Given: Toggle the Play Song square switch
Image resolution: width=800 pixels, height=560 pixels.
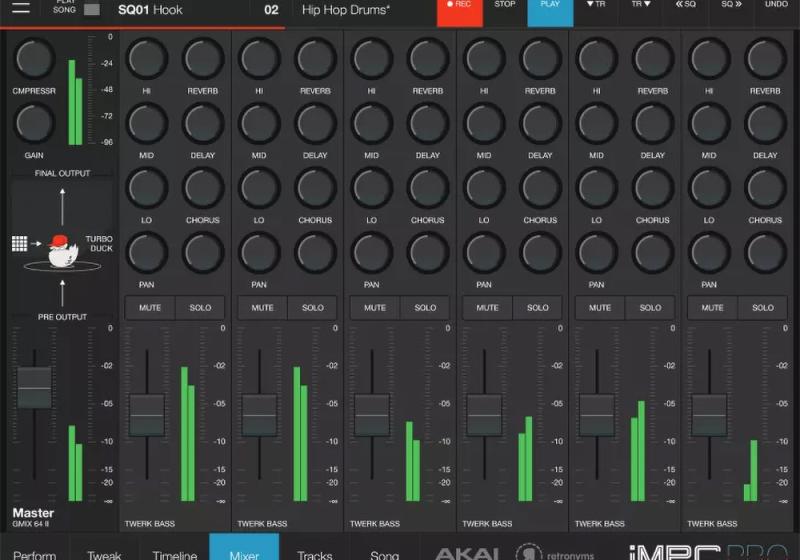Looking at the screenshot, I should point(92,10).
